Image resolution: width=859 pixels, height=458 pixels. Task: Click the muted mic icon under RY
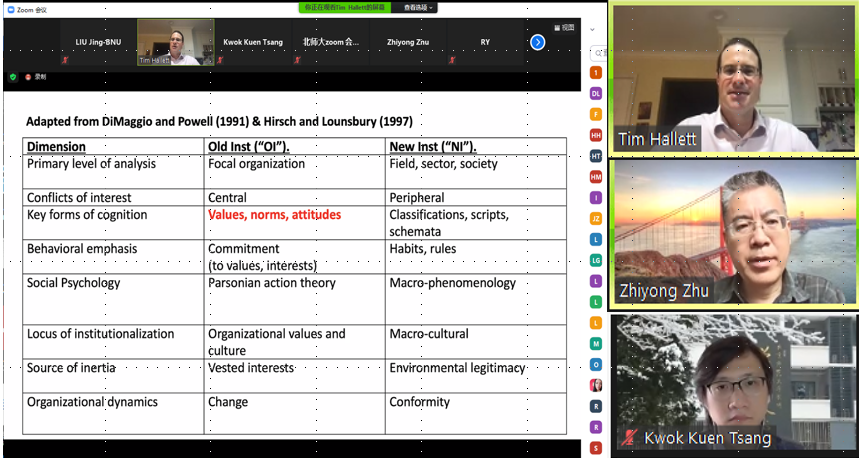pyautogui.click(x=452, y=60)
